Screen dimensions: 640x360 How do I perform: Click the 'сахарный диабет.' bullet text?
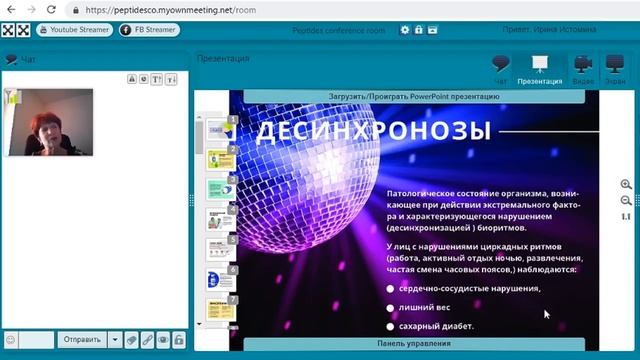click(x=436, y=326)
